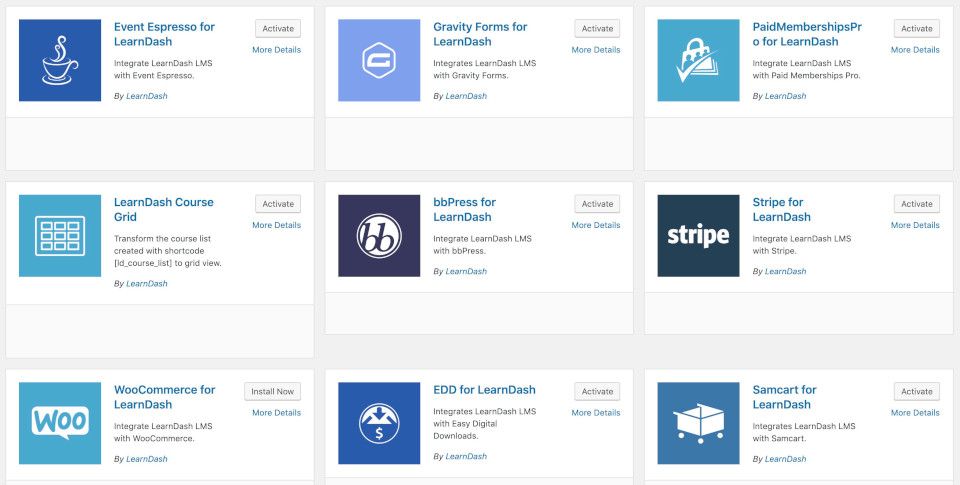This screenshot has width=960, height=485.
Task: Click LearnDash author link under Course Grid
Action: (147, 284)
